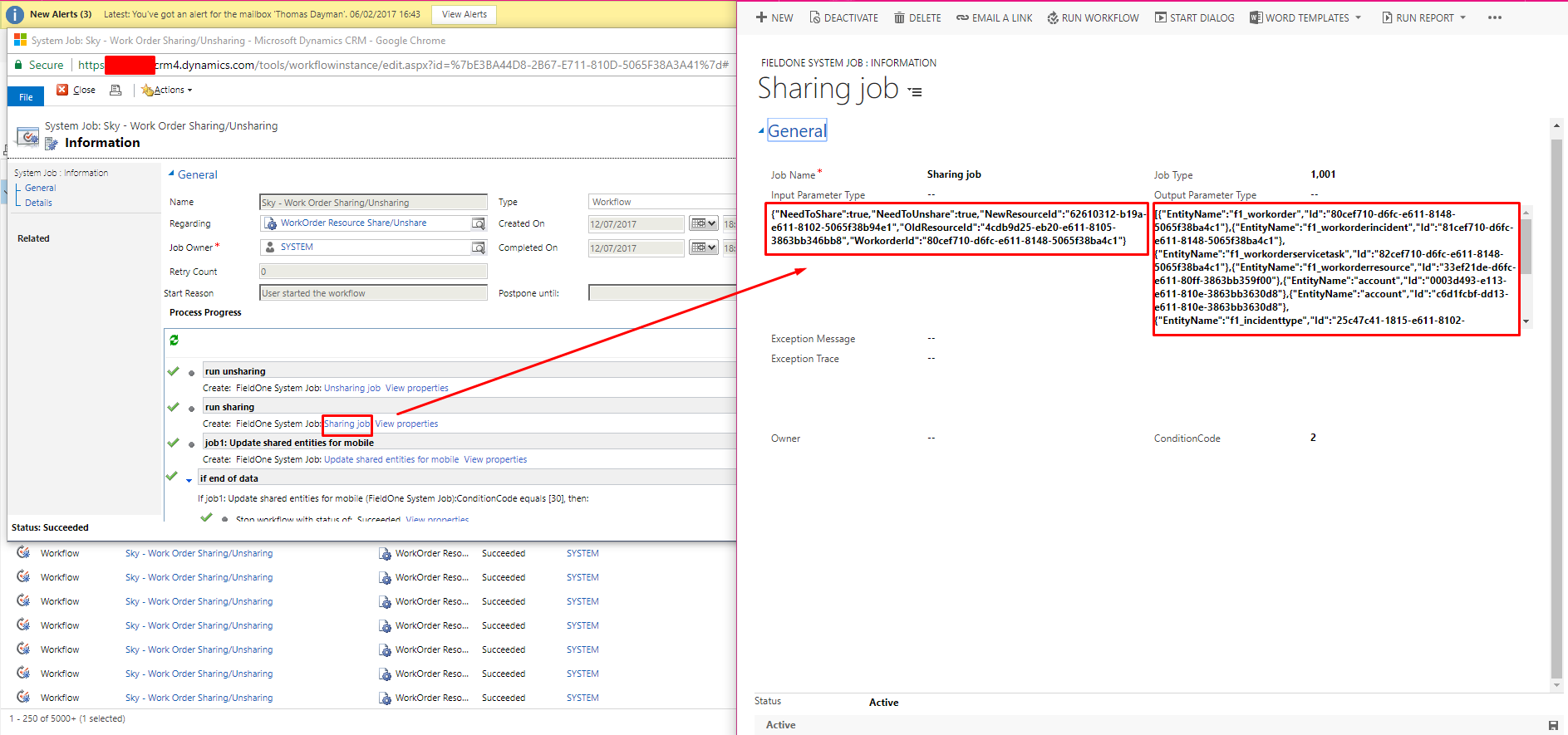View properties of run sharing step
The image size is (1568, 735).
tap(406, 424)
